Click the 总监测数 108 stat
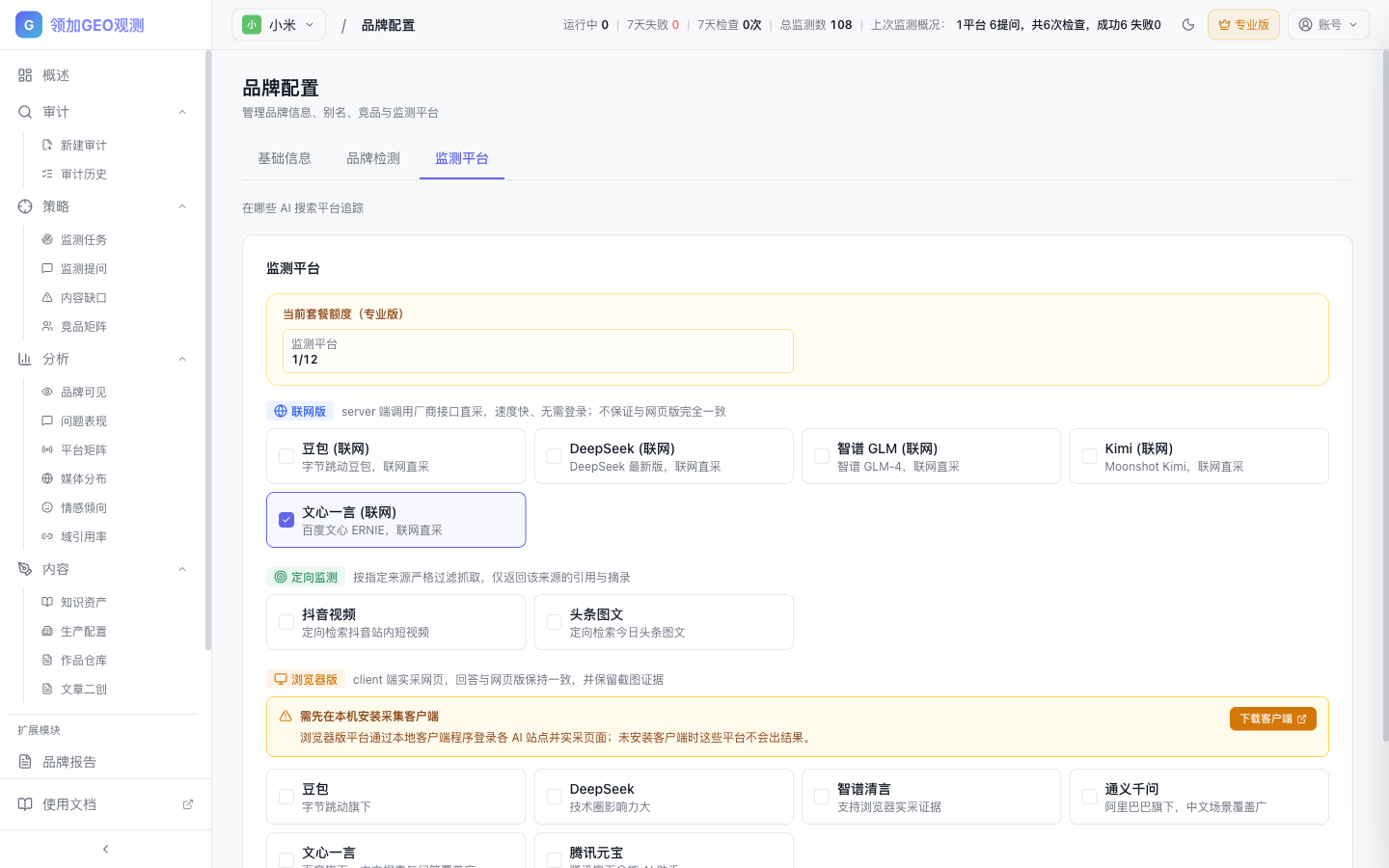1389x868 pixels. click(816, 25)
